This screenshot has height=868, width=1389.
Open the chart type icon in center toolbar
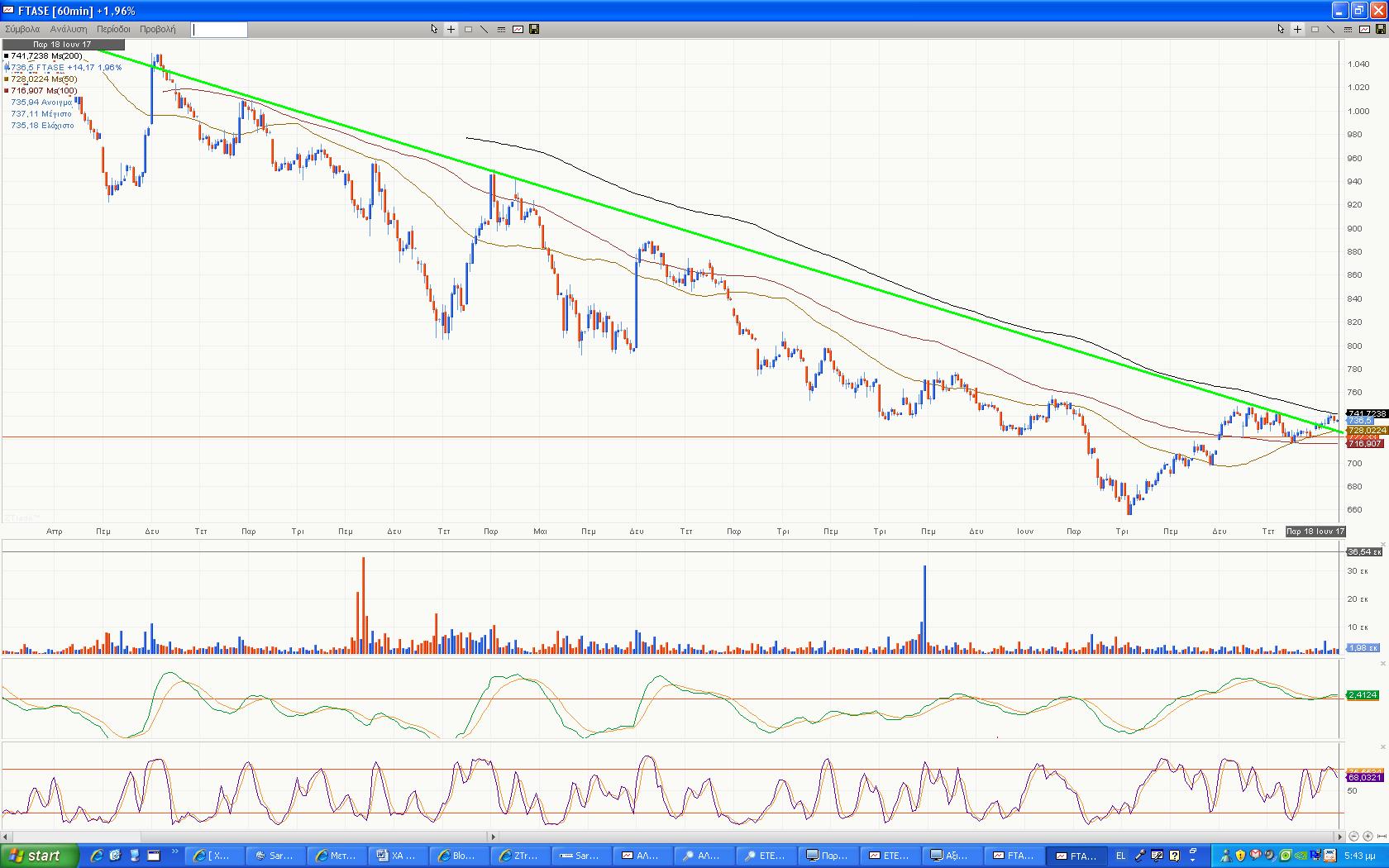pos(518,29)
